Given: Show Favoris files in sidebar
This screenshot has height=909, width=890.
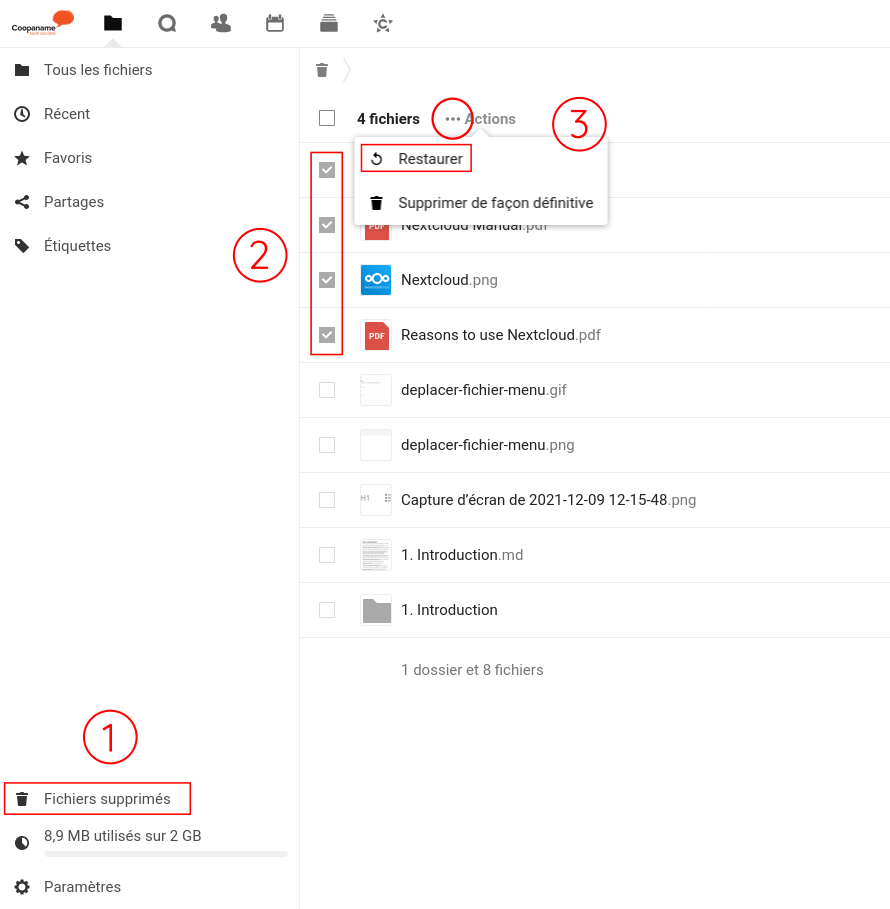Looking at the screenshot, I should [x=68, y=158].
